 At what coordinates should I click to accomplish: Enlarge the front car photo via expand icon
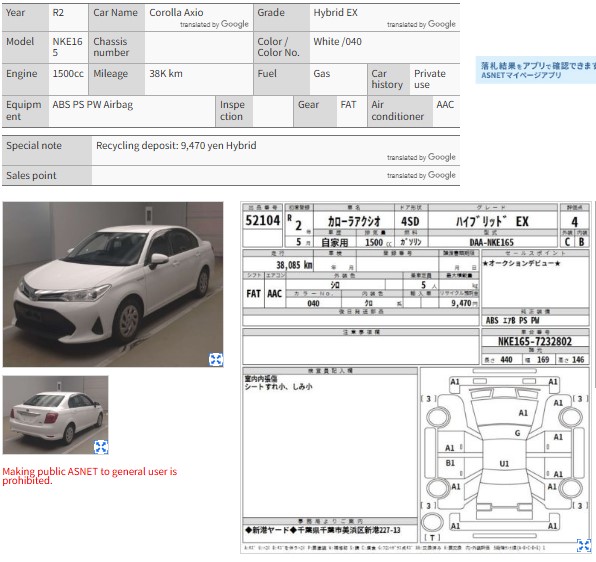click(216, 359)
